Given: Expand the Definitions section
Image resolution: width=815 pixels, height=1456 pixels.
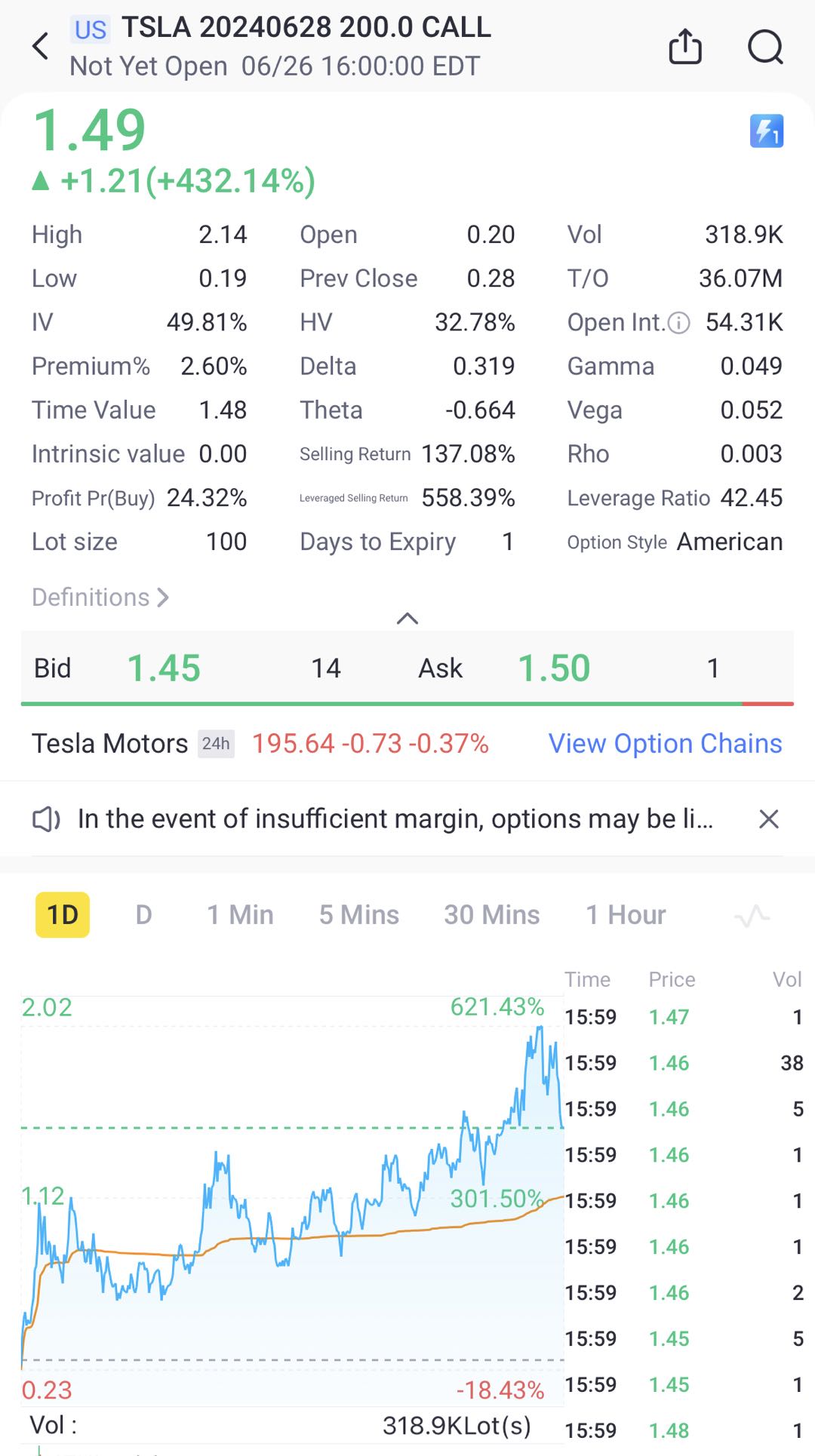Looking at the screenshot, I should (100, 597).
